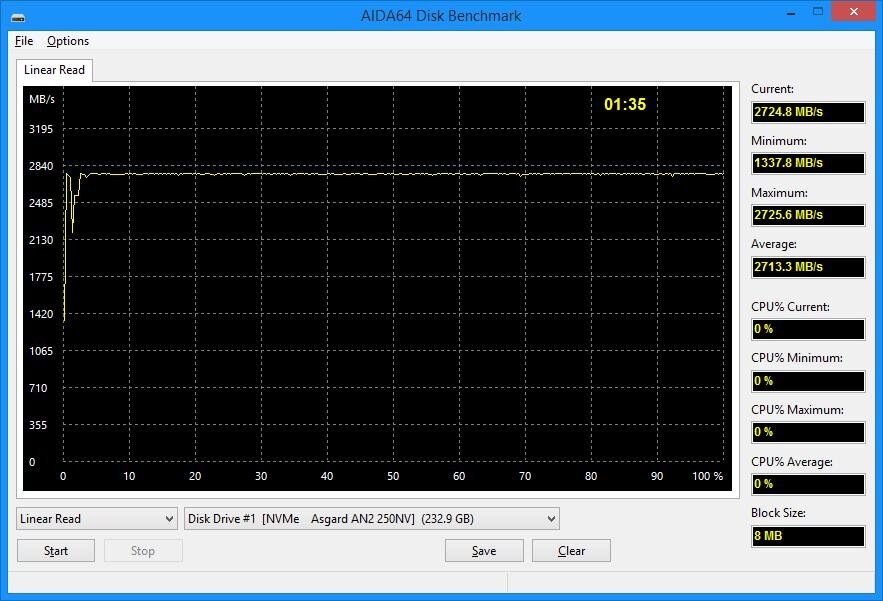This screenshot has width=883, height=601.
Task: Click the Minimum speed value display
Action: point(808,163)
